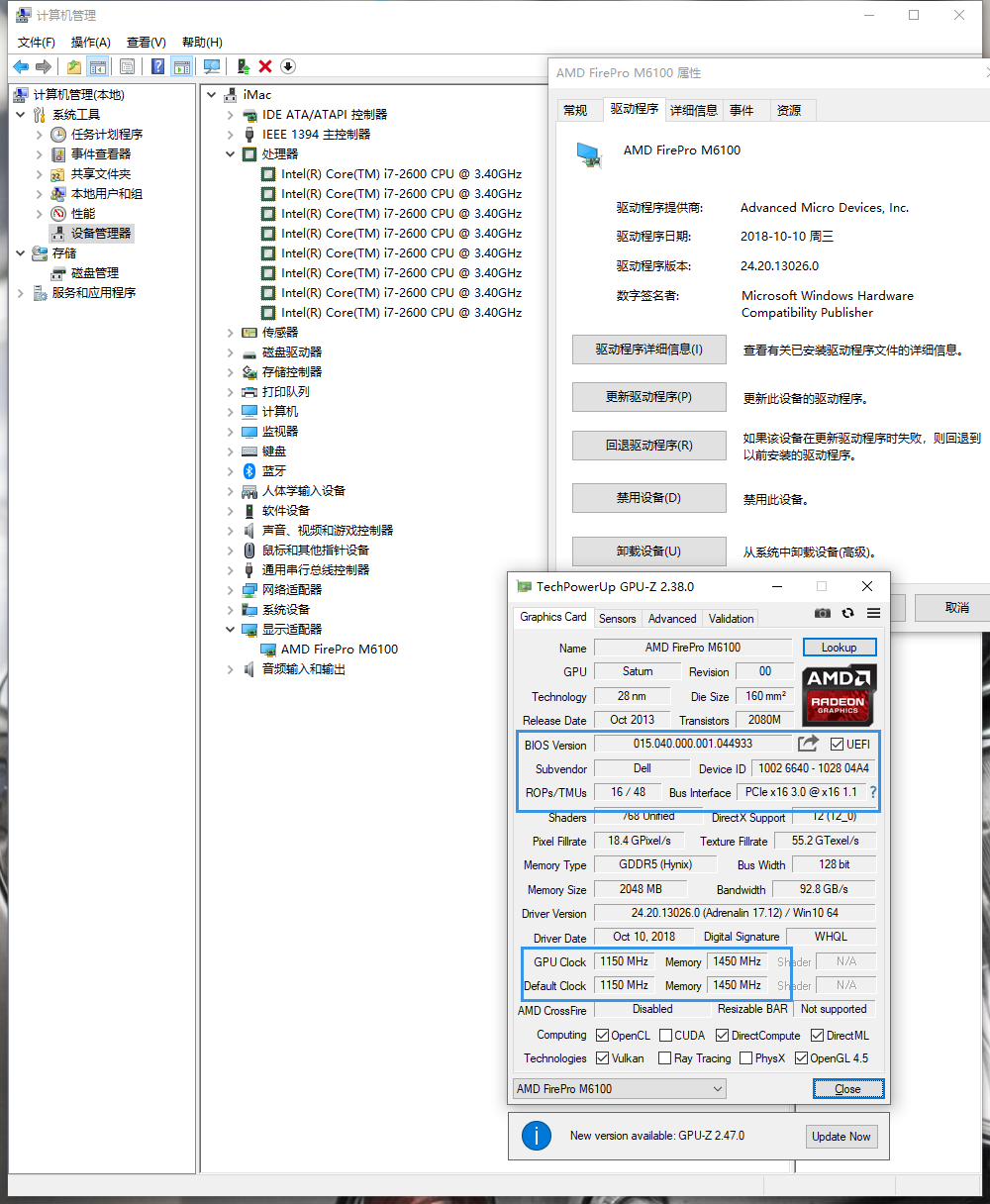This screenshot has width=990, height=1204.
Task: Click the 驱动程序详细信息(I) button
Action: pyautogui.click(x=649, y=350)
